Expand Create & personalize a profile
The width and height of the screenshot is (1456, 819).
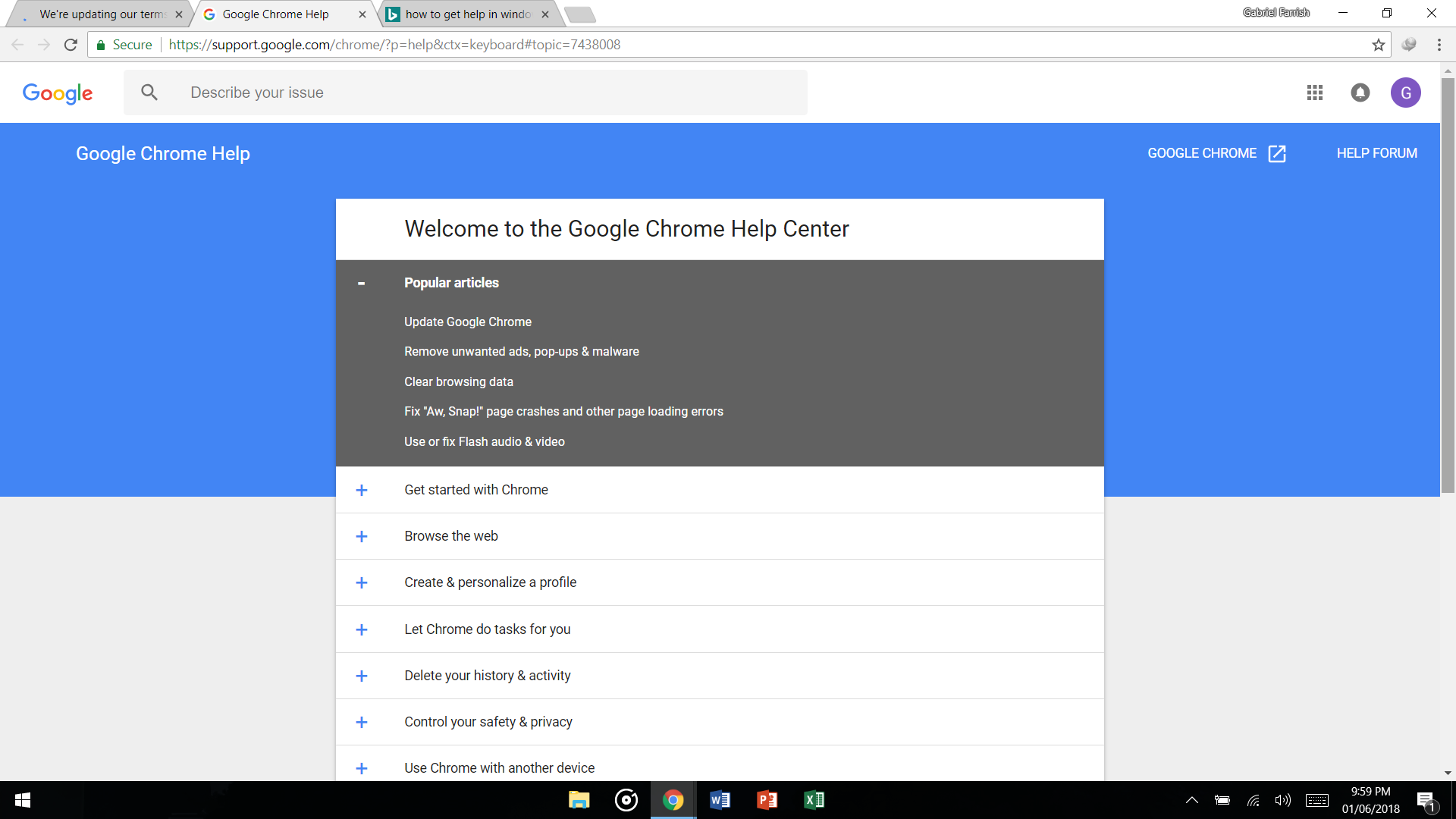pos(361,582)
